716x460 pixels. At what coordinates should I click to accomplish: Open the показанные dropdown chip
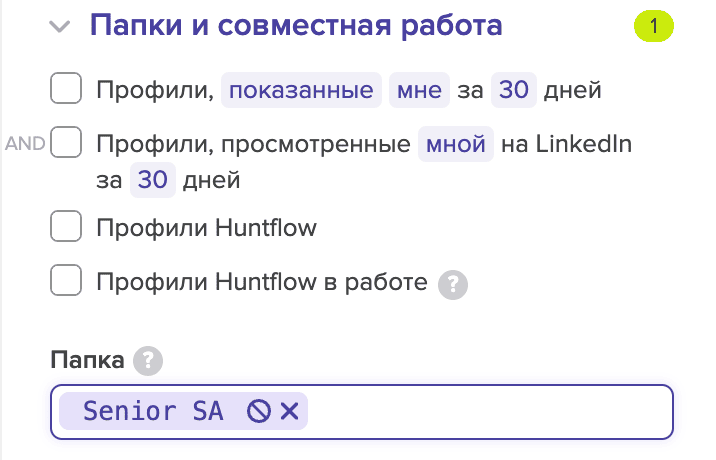pyautogui.click(x=301, y=91)
